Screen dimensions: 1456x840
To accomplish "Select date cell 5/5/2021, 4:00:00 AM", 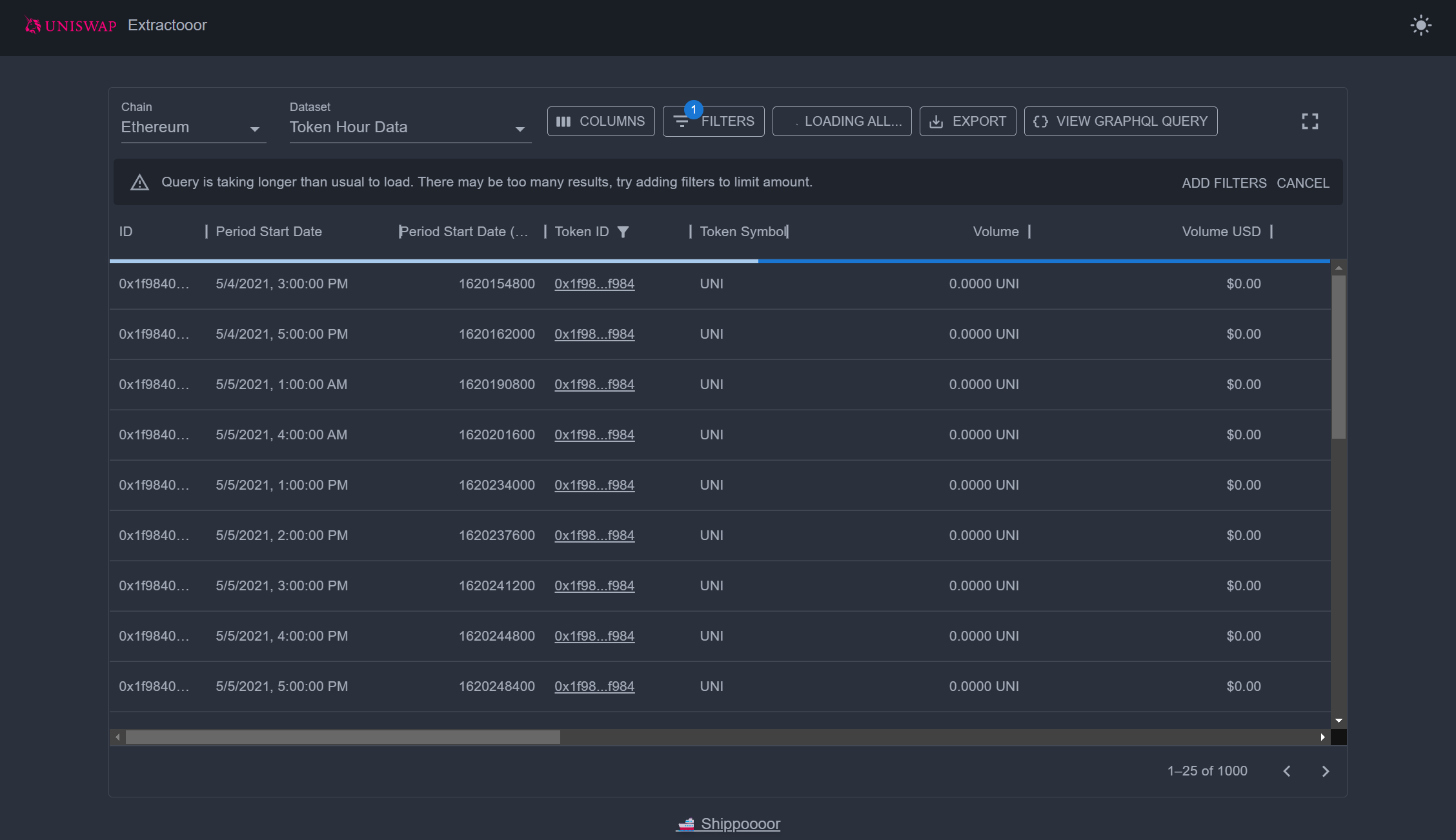I will (x=281, y=435).
